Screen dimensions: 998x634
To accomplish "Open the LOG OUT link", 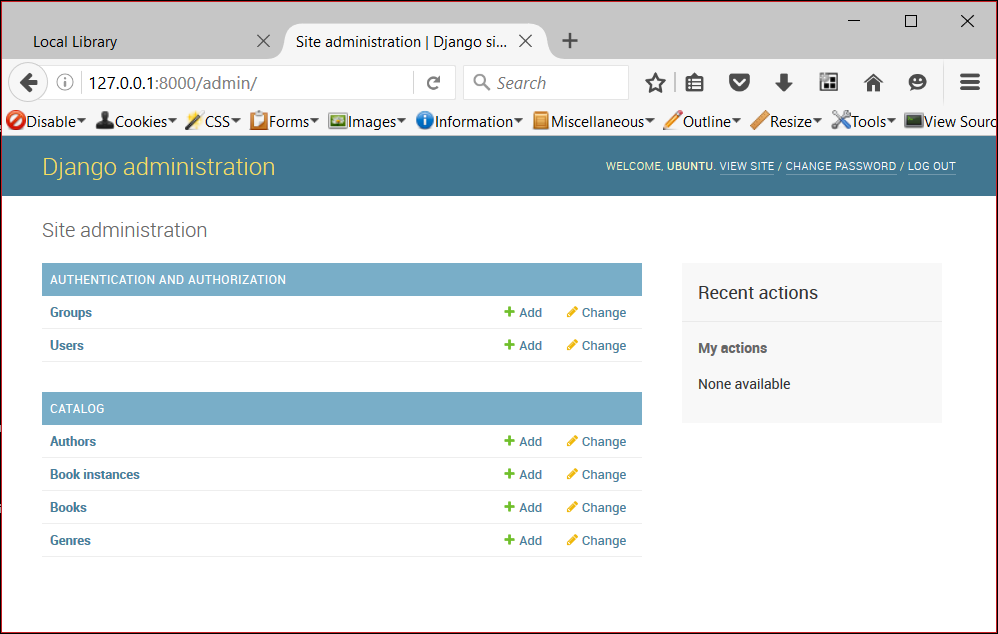I will point(931,166).
